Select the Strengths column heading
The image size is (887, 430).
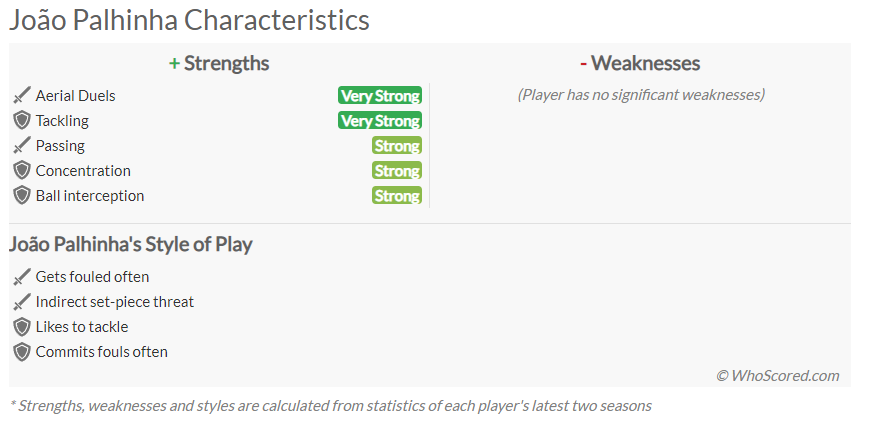(x=219, y=63)
